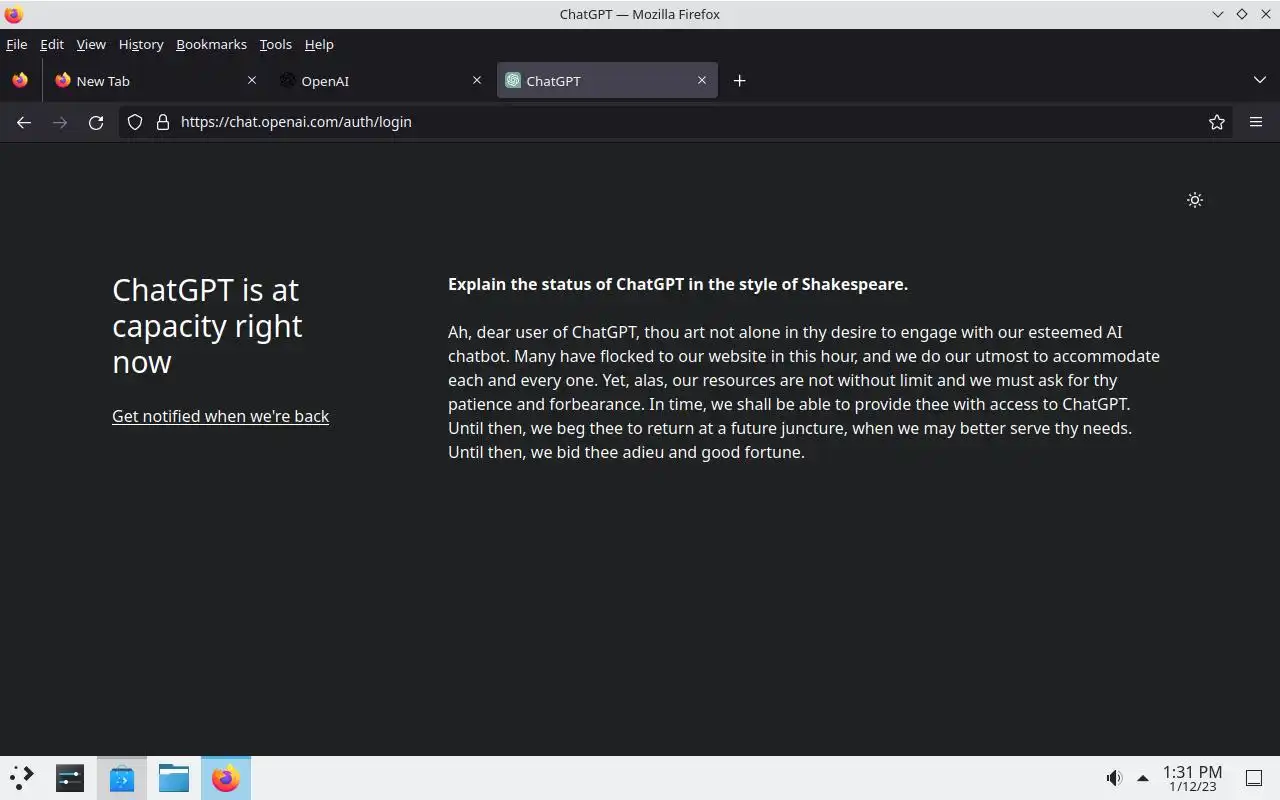
Task: Click the Firefox window title bar icon
Action: pos(14,14)
